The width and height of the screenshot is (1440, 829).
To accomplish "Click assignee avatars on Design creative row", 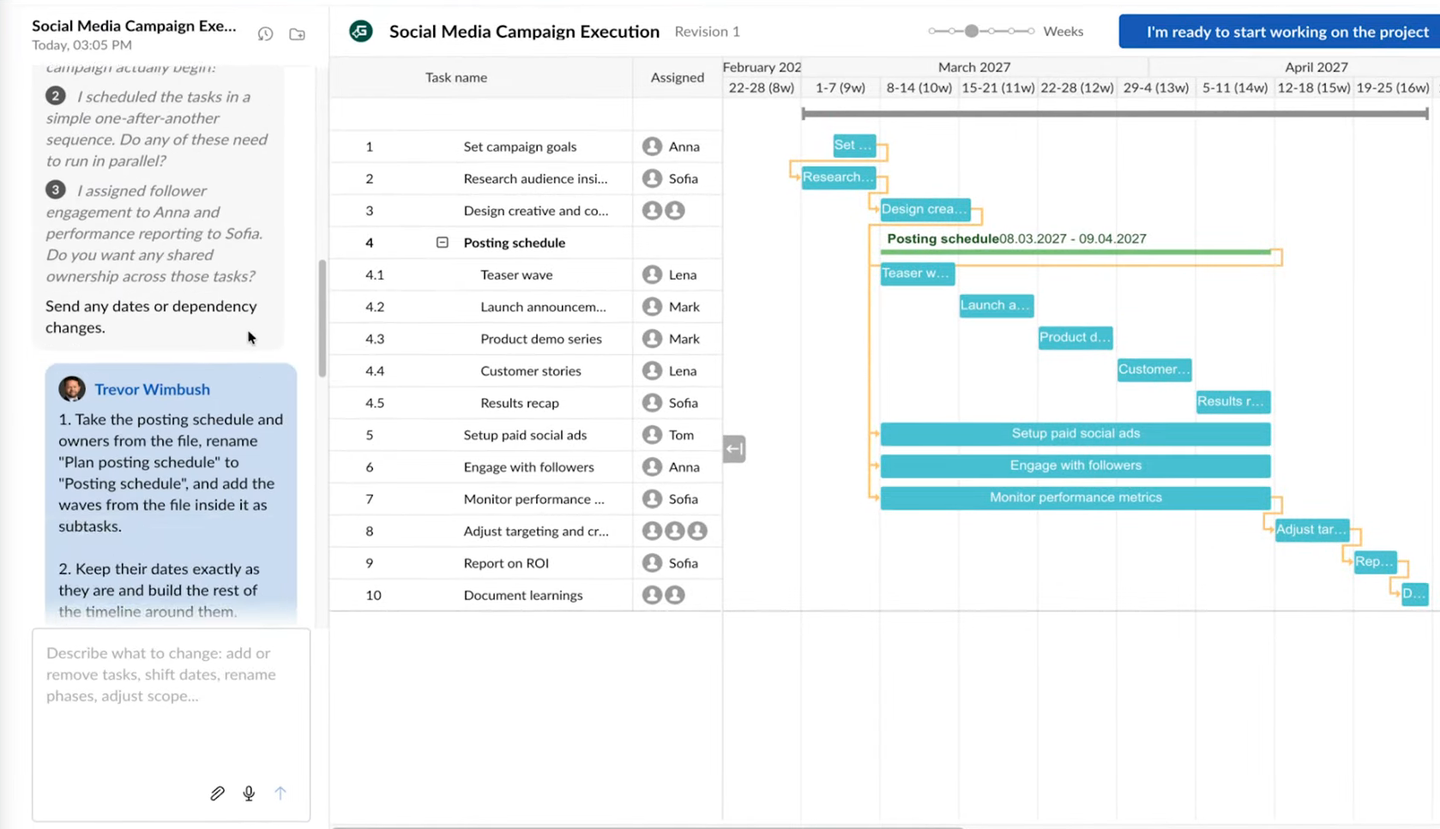I will 664,211.
